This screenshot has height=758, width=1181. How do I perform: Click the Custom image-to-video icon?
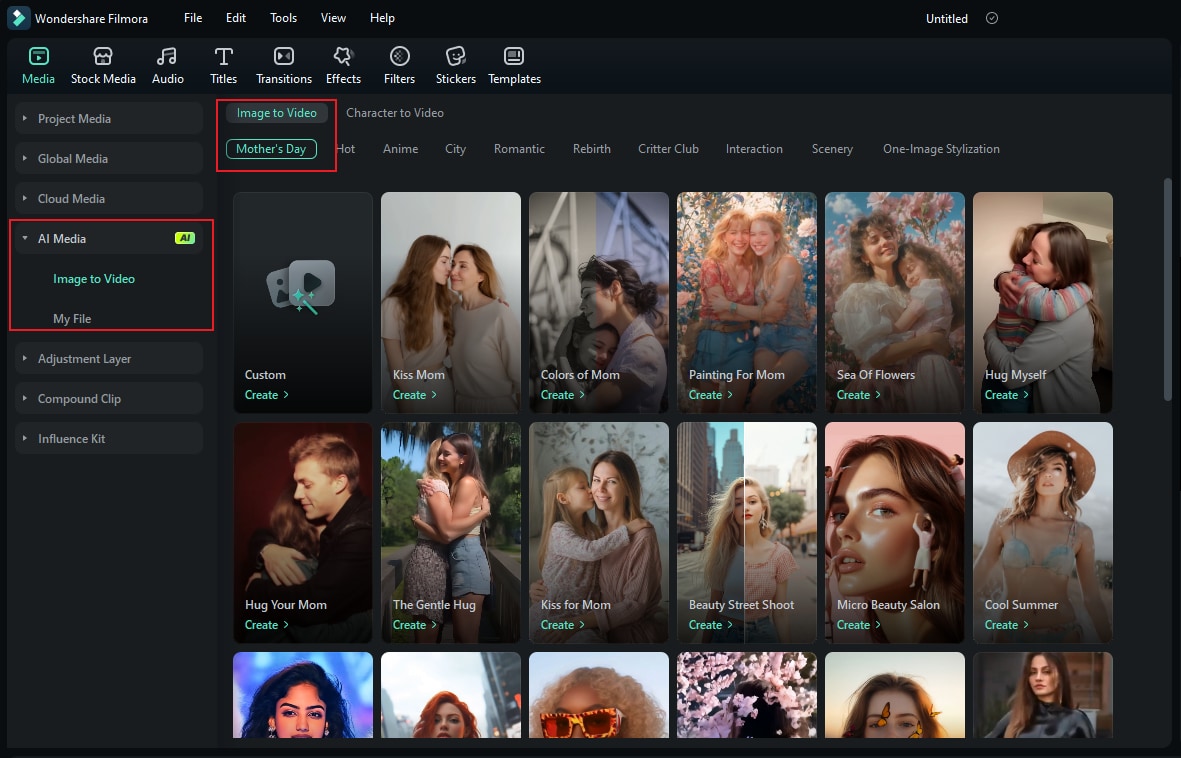coord(302,286)
